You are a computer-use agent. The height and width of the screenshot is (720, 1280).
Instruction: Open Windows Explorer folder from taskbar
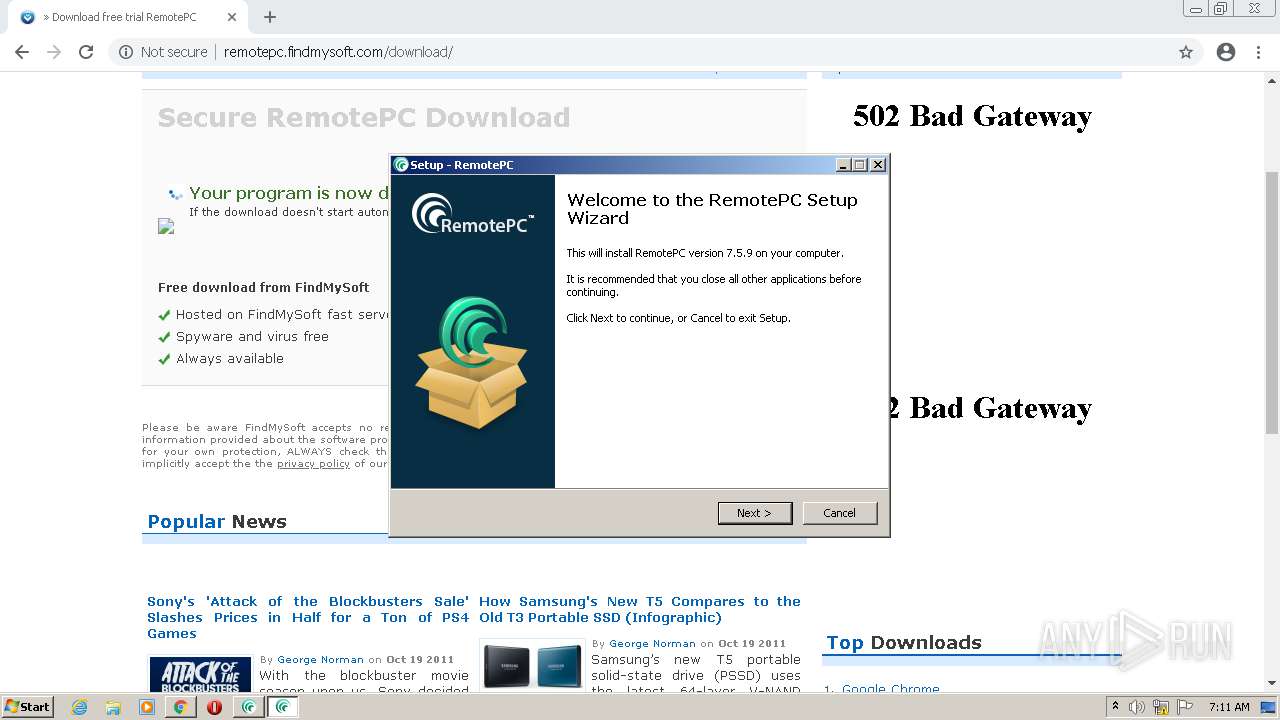(113, 707)
